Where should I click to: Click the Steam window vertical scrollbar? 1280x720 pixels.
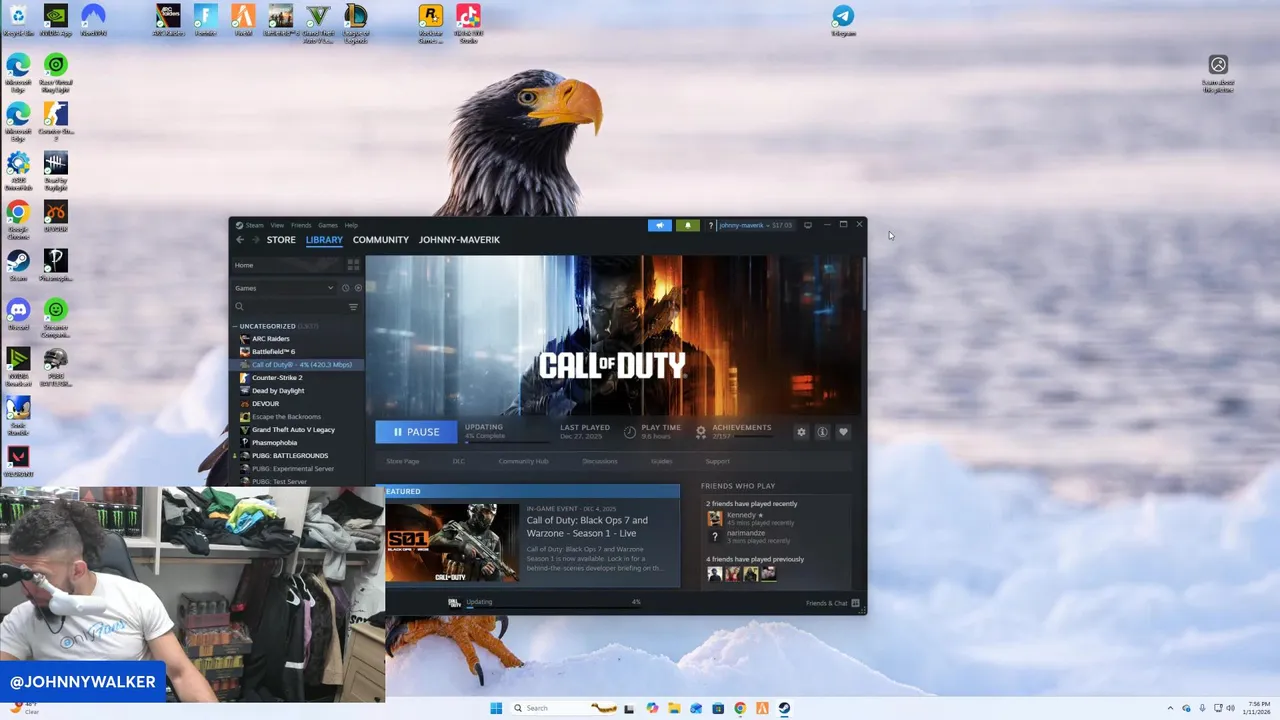[863, 283]
